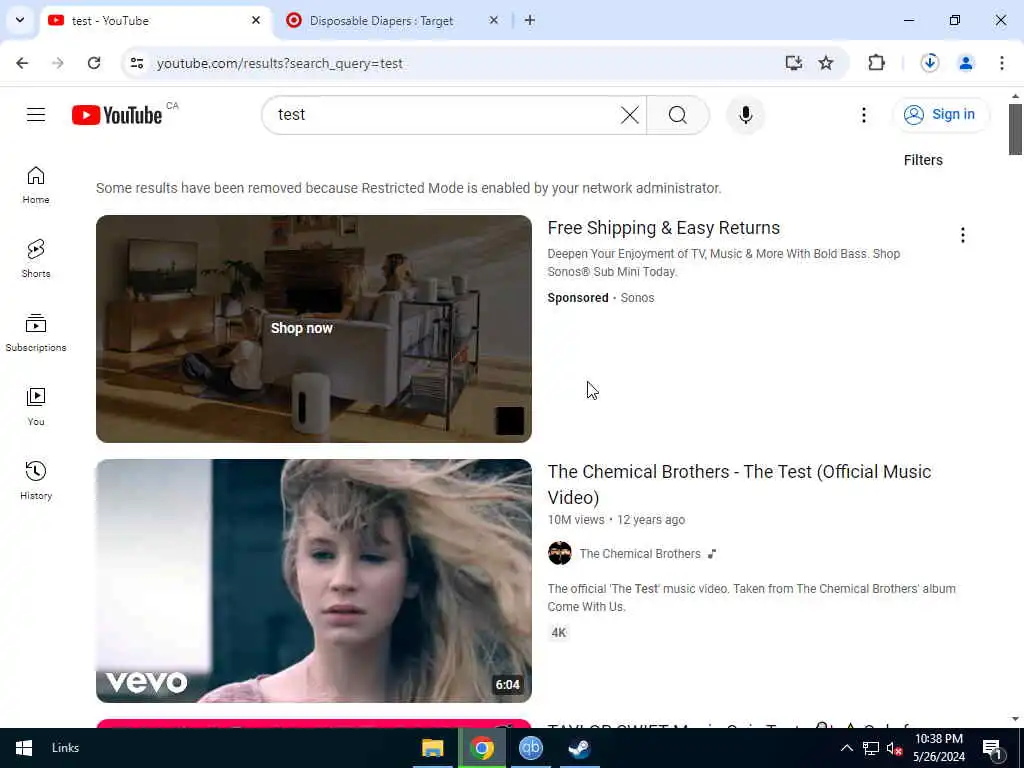The height and width of the screenshot is (768, 1024).
Task: Open YouTube settings three-dot menu
Action: [863, 115]
